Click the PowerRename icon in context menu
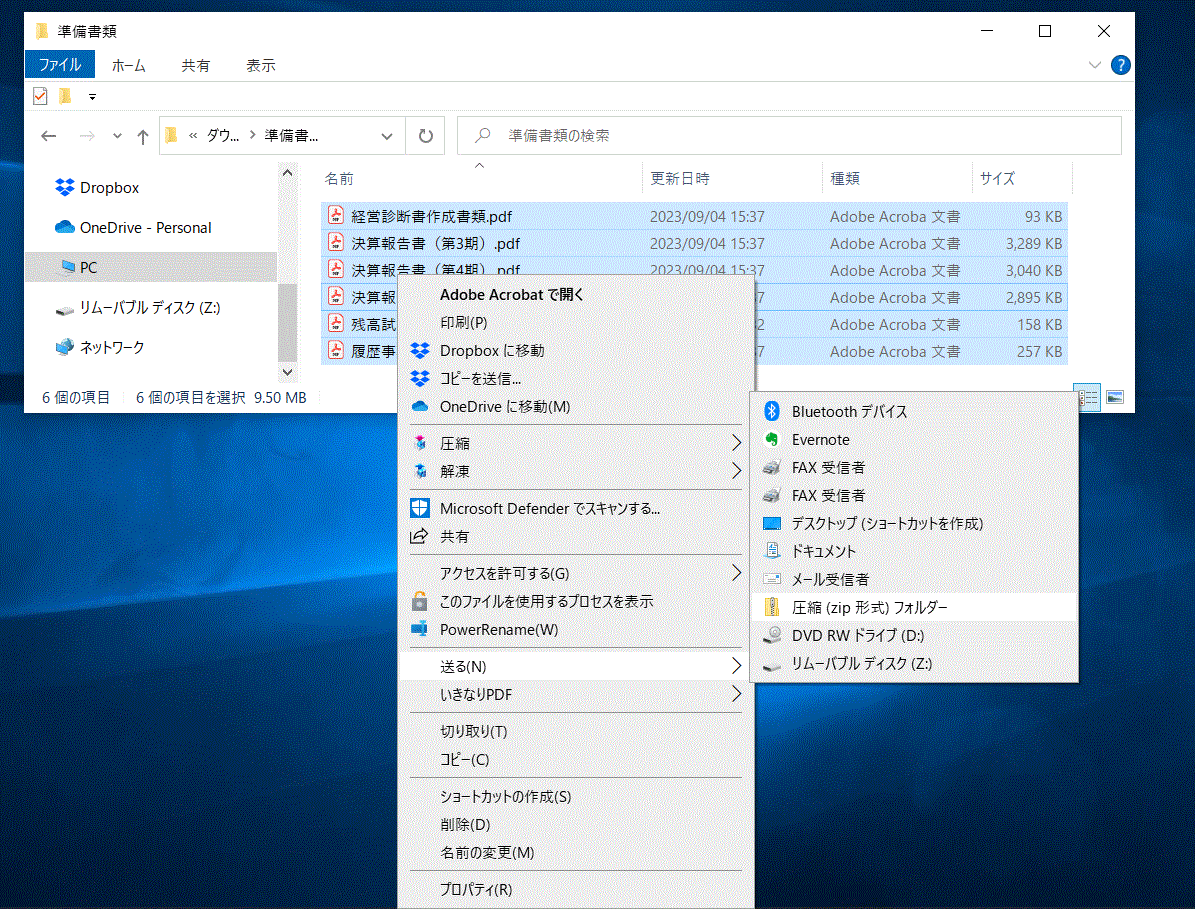 click(420, 629)
